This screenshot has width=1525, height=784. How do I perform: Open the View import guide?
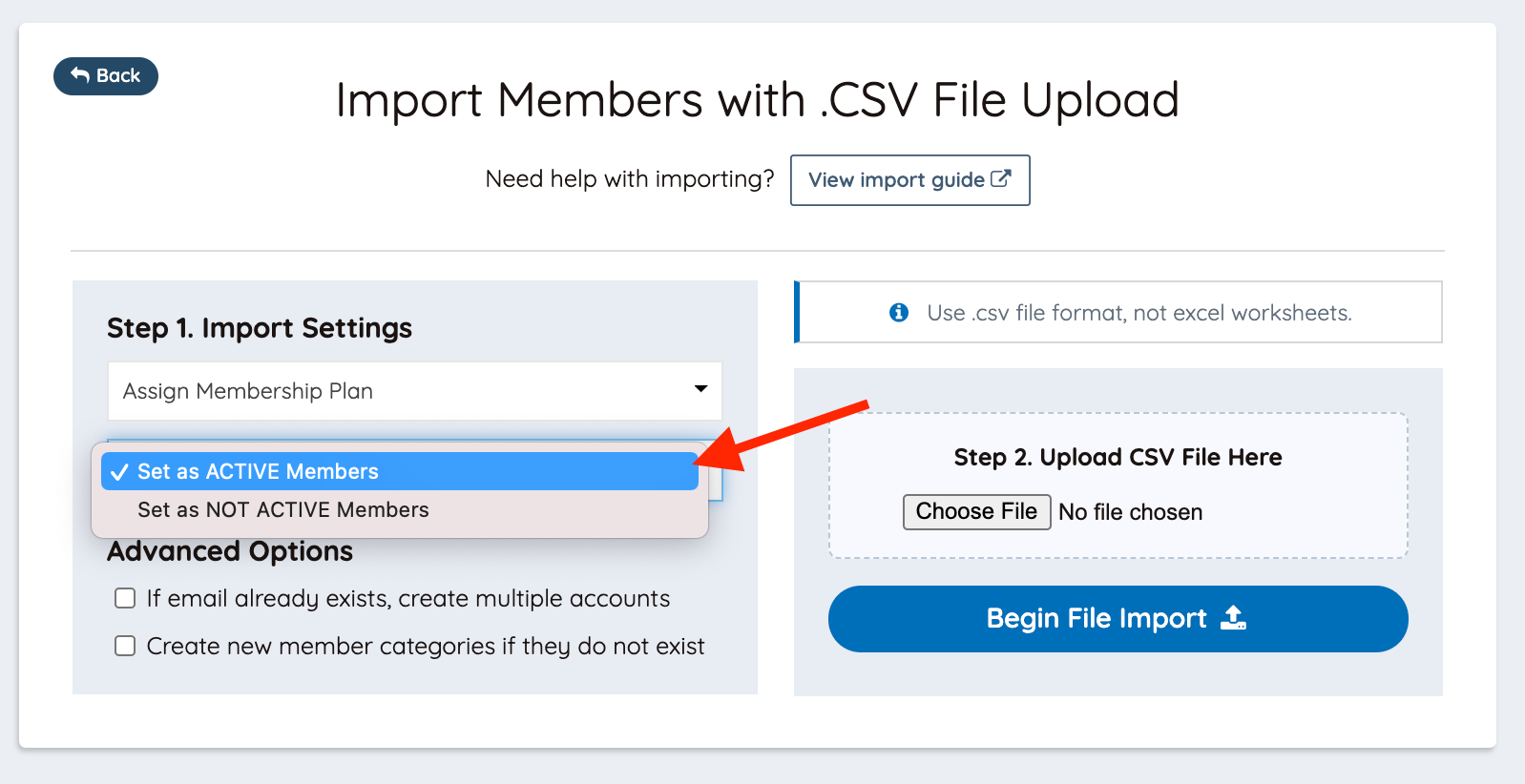(909, 179)
